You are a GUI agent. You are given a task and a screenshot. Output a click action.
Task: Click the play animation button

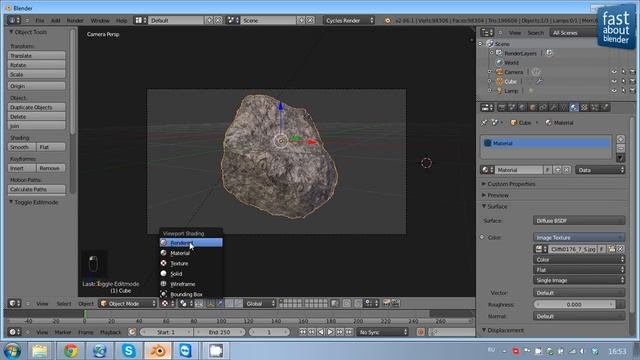click(330, 332)
